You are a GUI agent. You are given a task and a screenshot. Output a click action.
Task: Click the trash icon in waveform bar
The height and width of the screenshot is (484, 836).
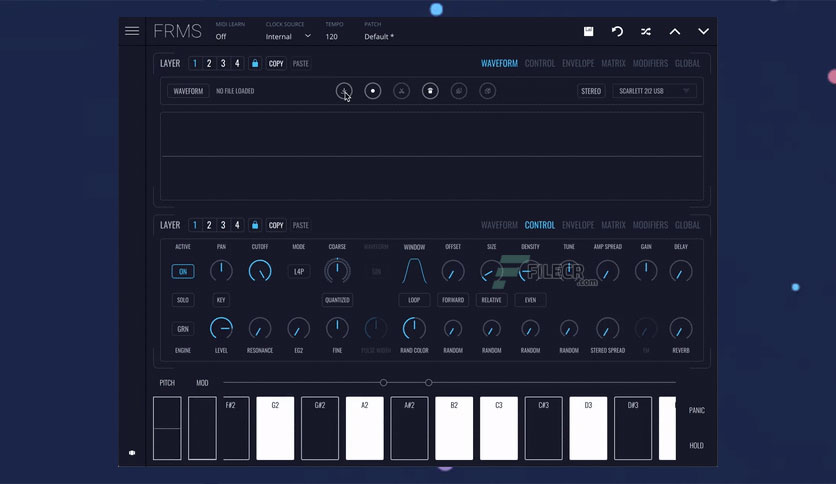[430, 91]
